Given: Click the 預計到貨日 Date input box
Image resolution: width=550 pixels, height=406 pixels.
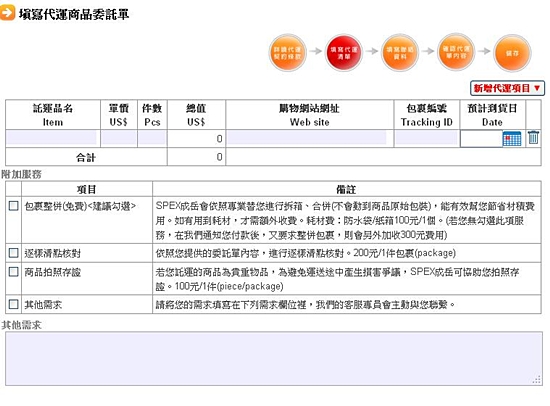Looking at the screenshot, I should tap(481, 139).
